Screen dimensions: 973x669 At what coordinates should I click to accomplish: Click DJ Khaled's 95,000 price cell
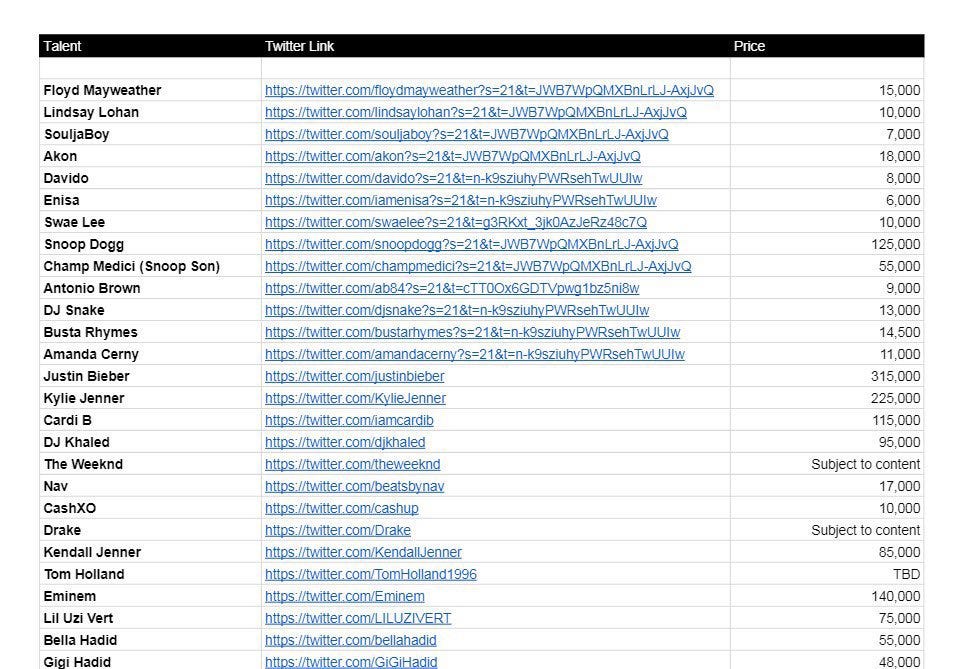point(827,442)
